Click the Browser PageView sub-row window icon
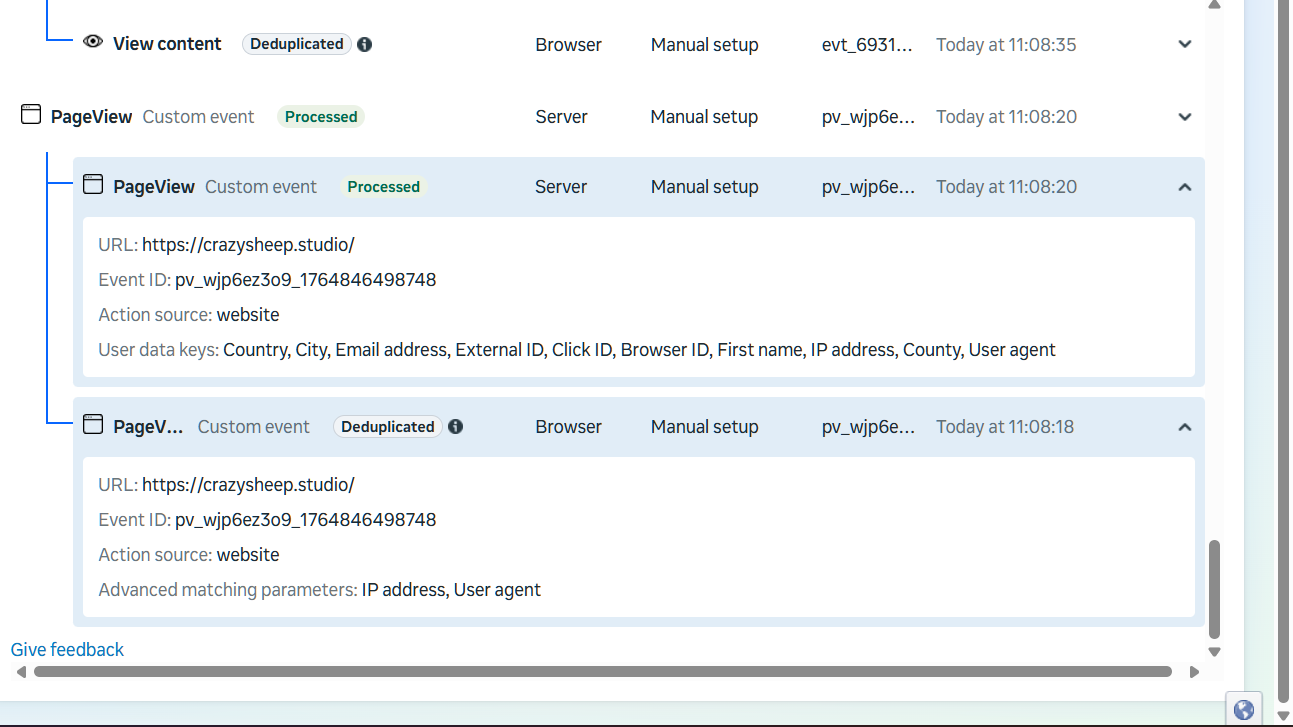This screenshot has width=1293, height=727. pyautogui.click(x=93, y=425)
